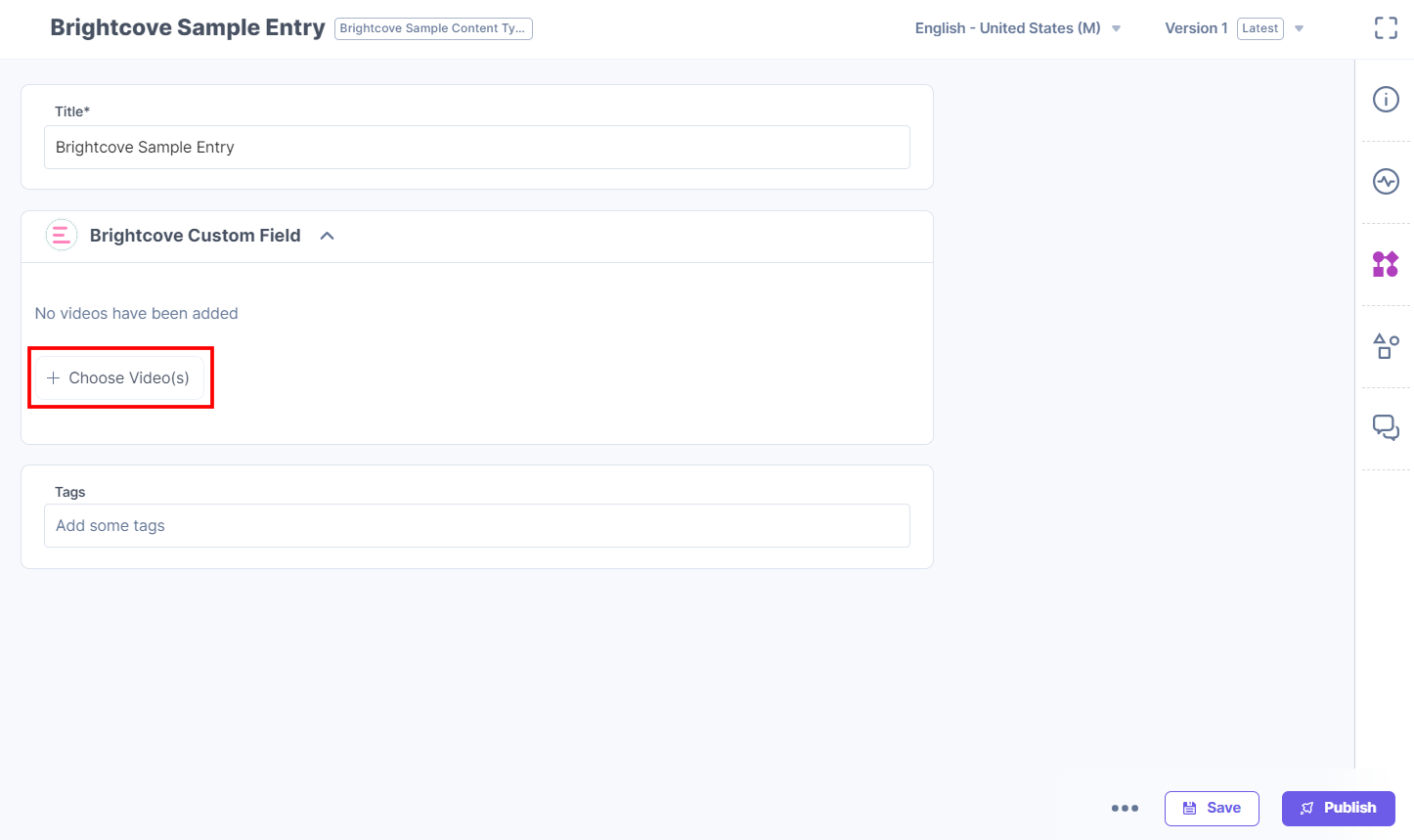Click the Latest version badge

coord(1260,28)
